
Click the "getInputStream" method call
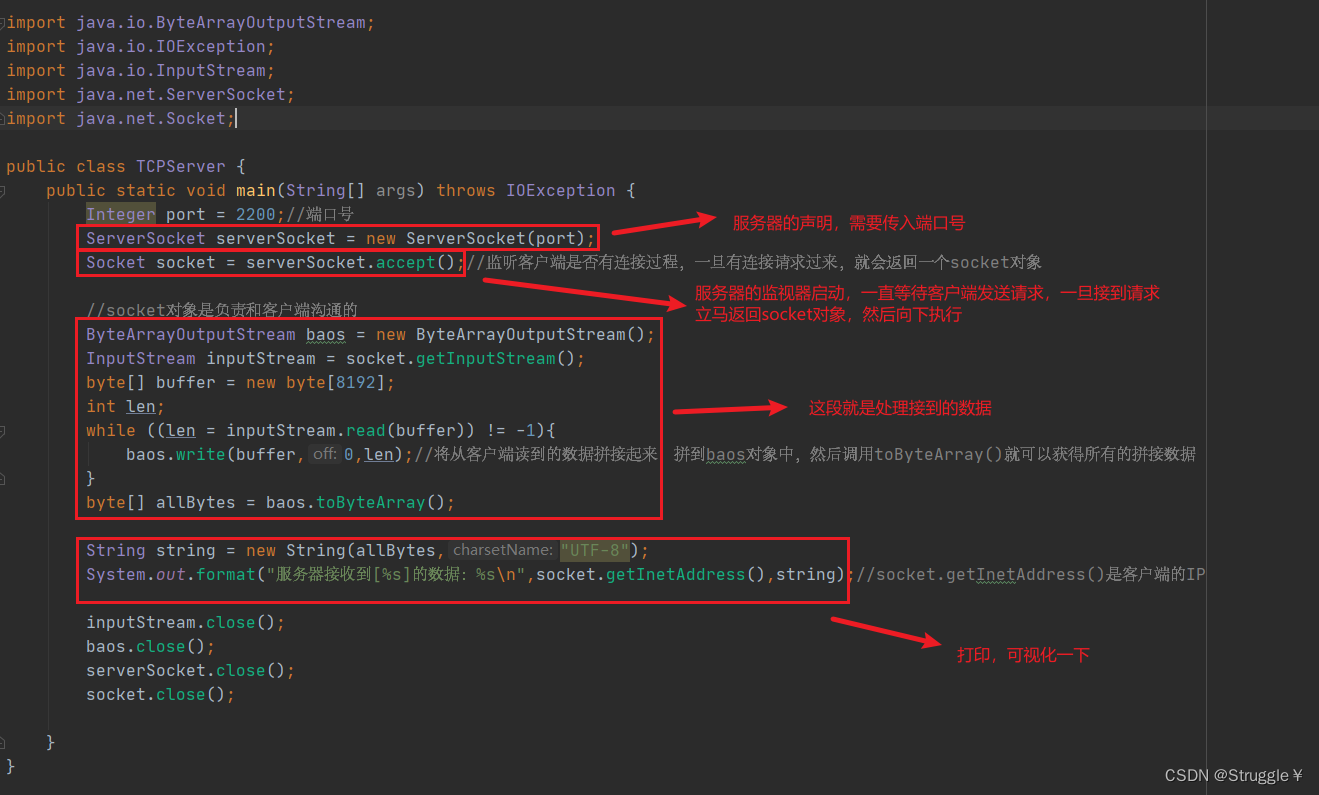point(486,358)
